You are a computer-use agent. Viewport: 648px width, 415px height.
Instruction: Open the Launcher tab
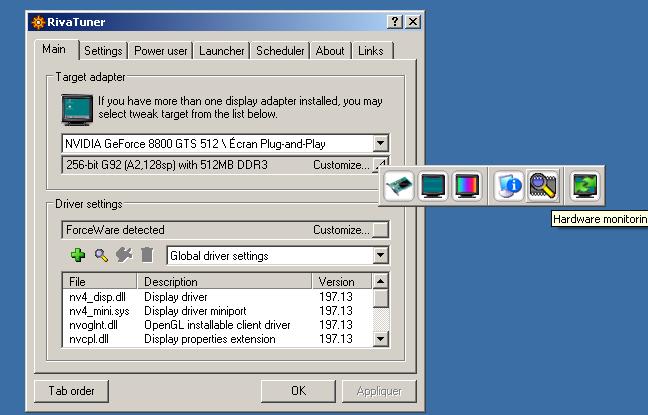coord(222,51)
